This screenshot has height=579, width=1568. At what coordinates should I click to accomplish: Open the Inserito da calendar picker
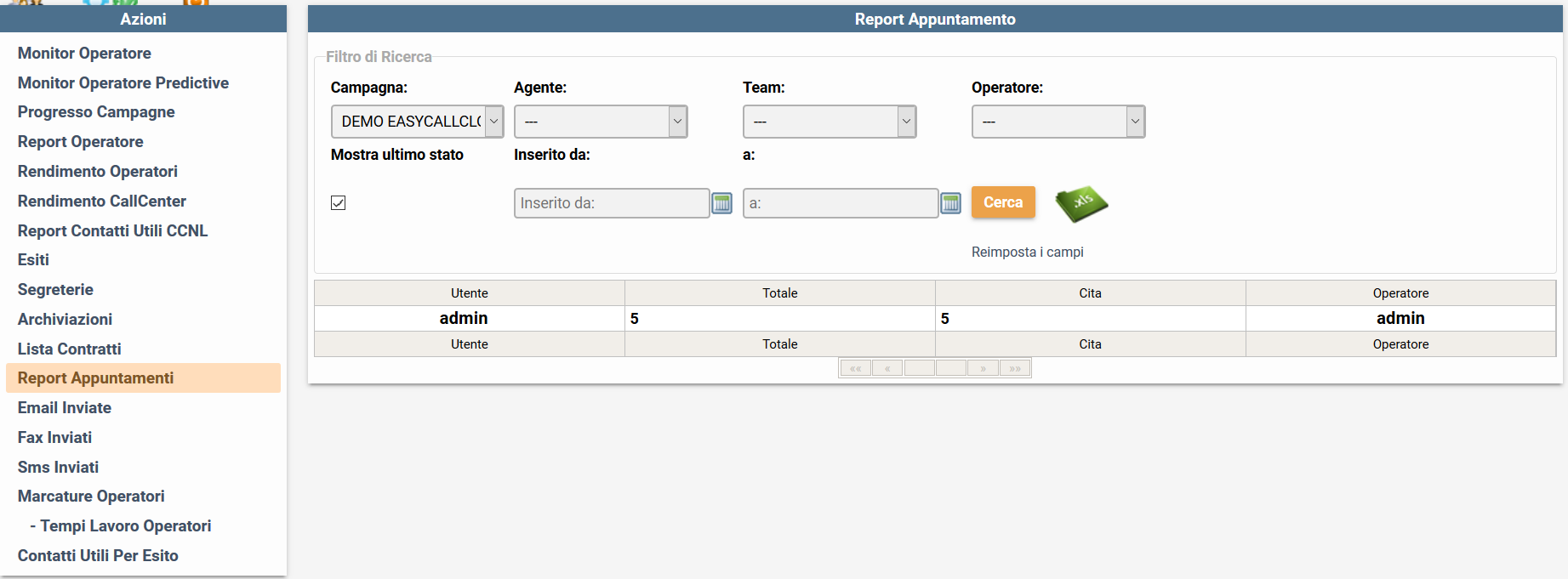(721, 203)
